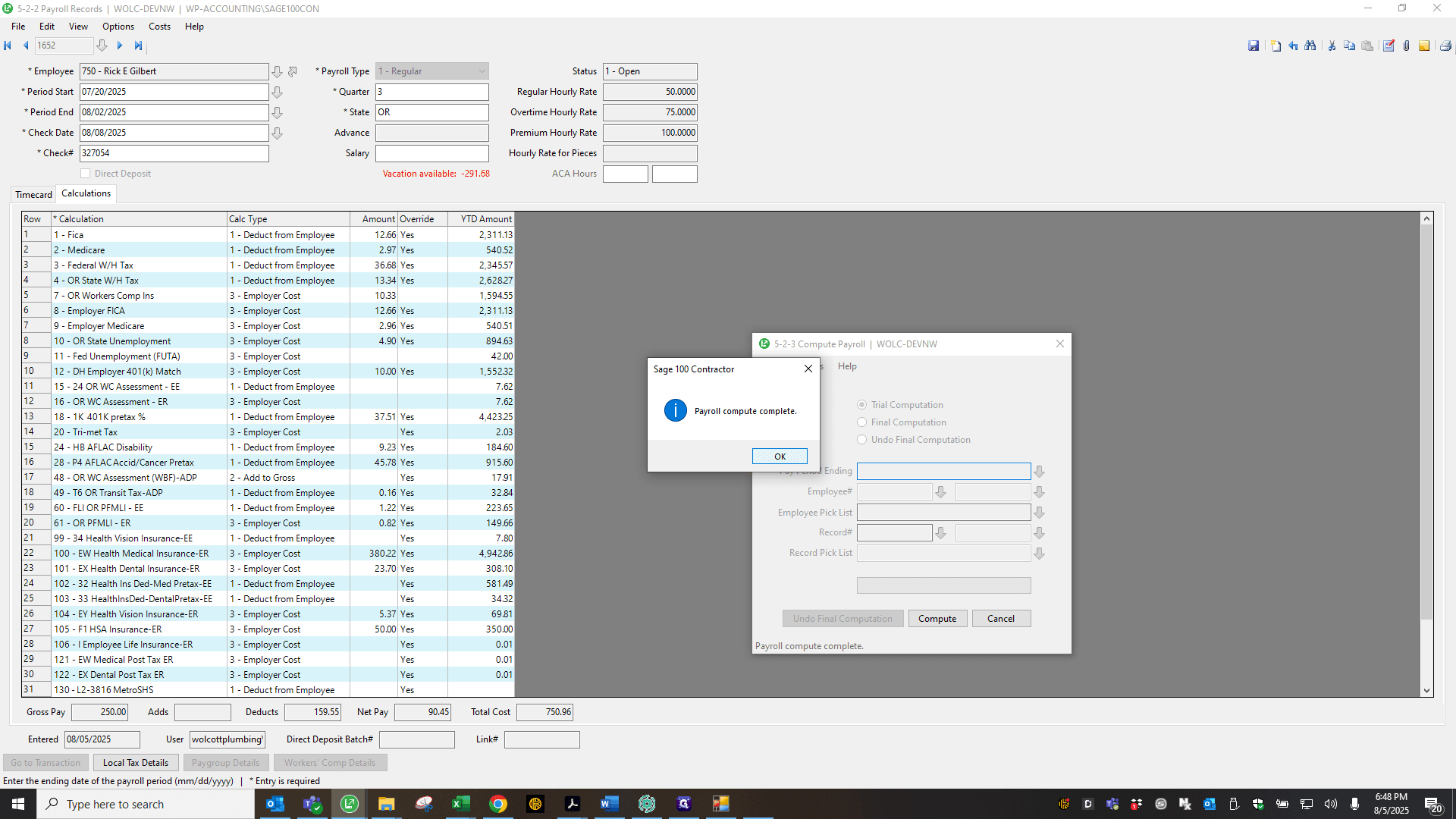Go to first payroll record
Viewport: 1456px width, 819px height.
click(x=8, y=45)
